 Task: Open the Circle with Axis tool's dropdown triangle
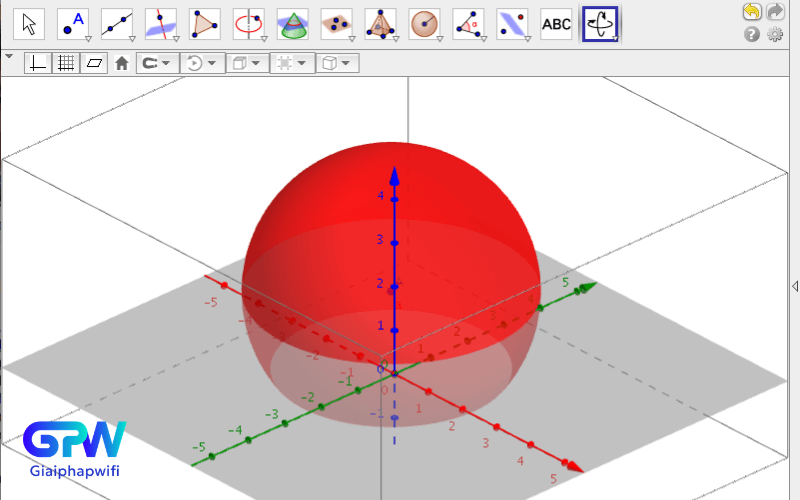point(264,39)
